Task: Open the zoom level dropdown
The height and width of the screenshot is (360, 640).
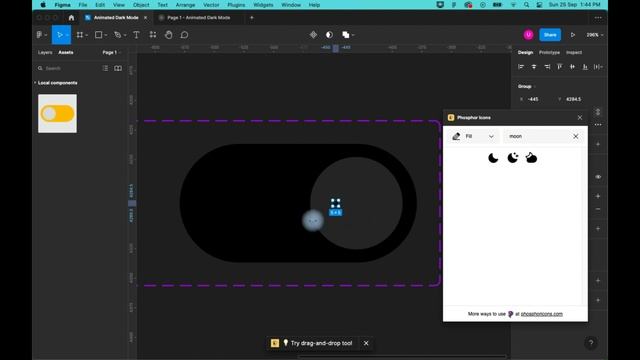Action: point(595,35)
